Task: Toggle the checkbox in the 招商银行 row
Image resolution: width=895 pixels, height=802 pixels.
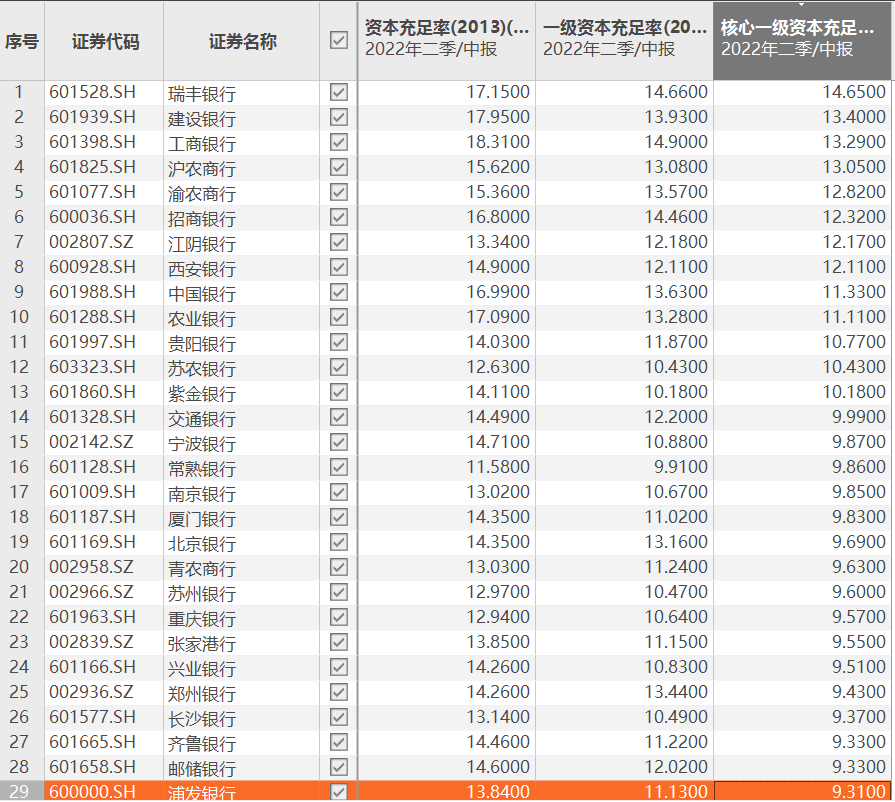Action: (x=338, y=217)
